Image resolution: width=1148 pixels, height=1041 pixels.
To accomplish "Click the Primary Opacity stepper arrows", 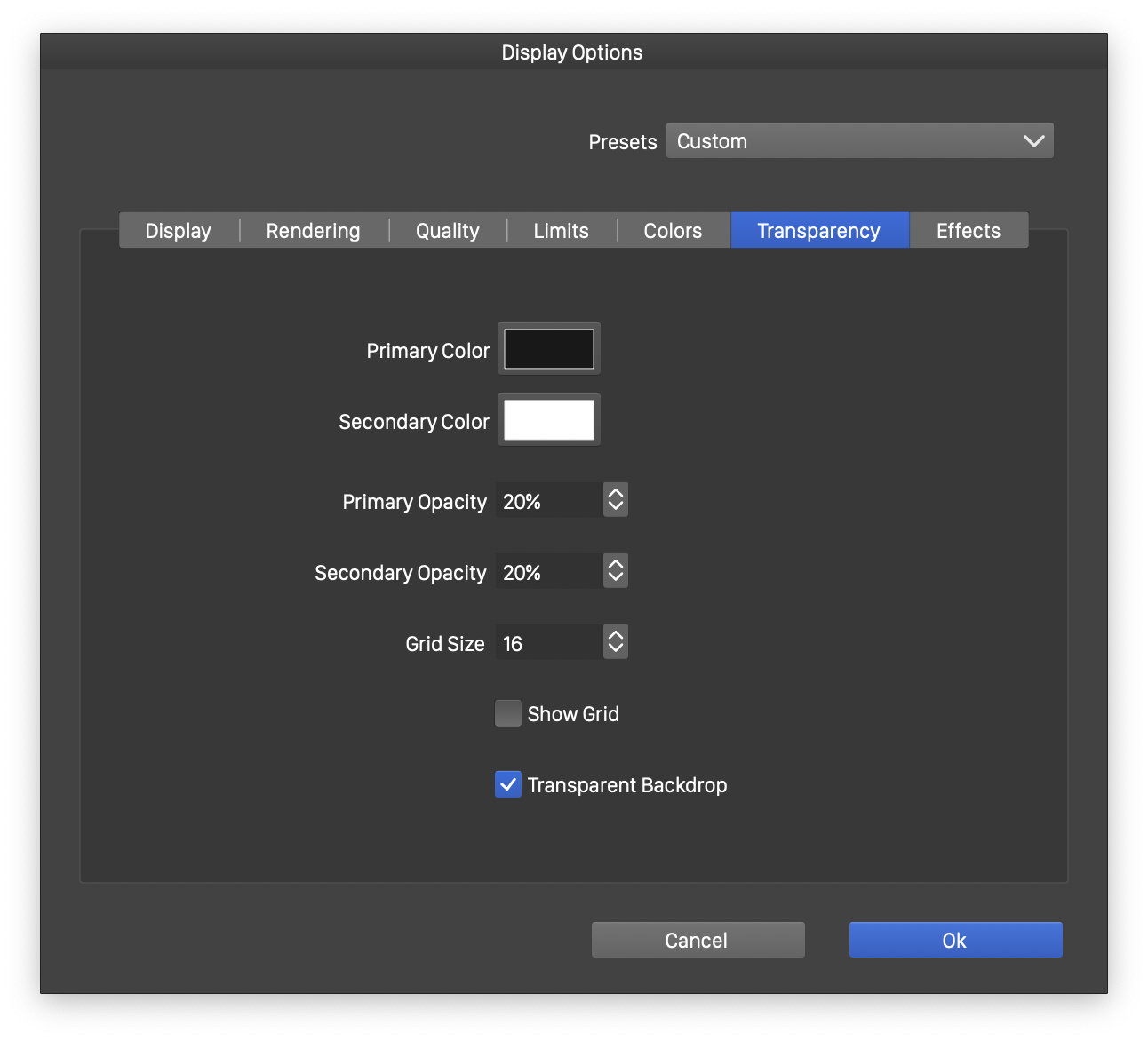I will pyautogui.click(x=616, y=501).
